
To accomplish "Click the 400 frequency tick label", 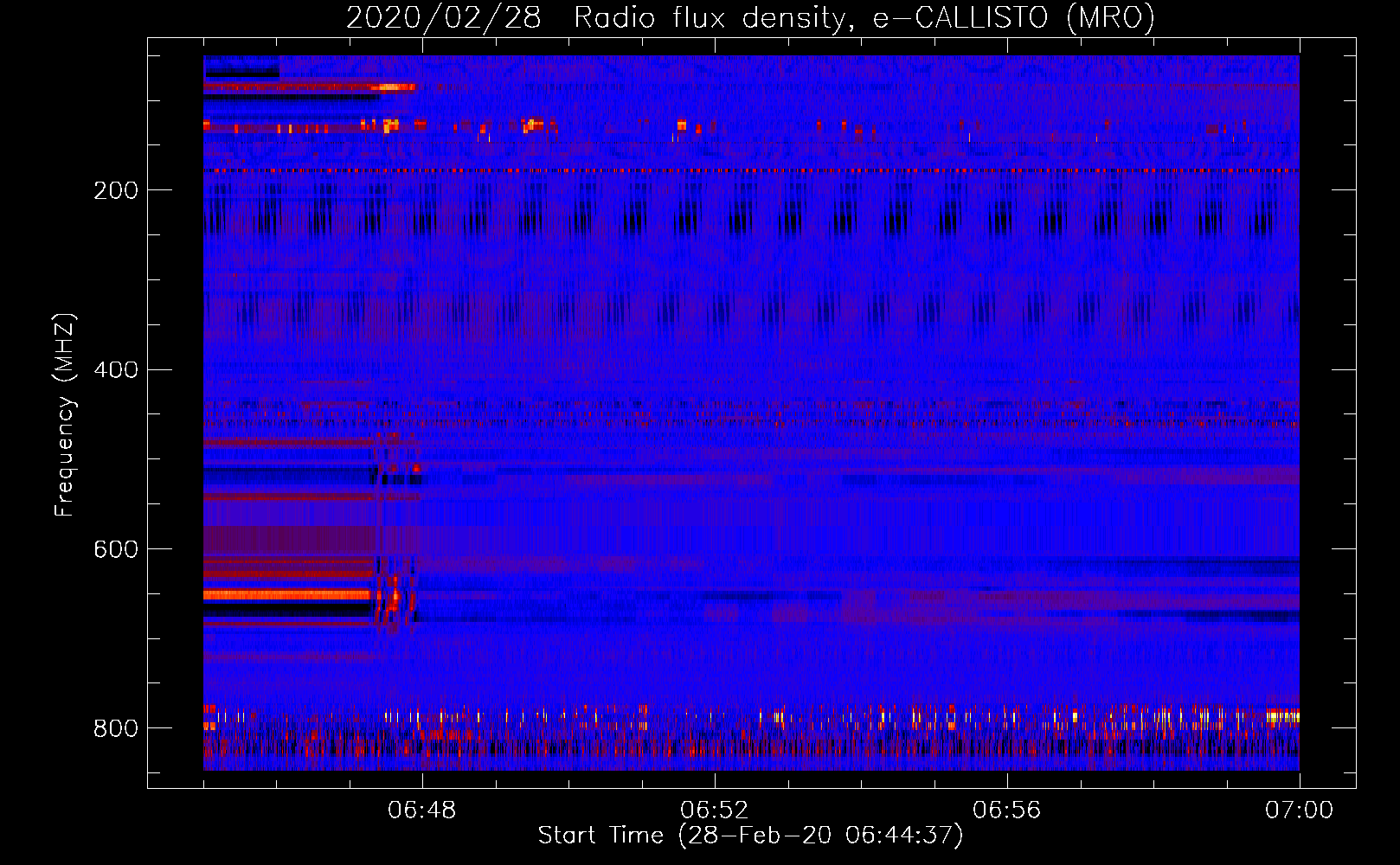I will coord(116,370).
